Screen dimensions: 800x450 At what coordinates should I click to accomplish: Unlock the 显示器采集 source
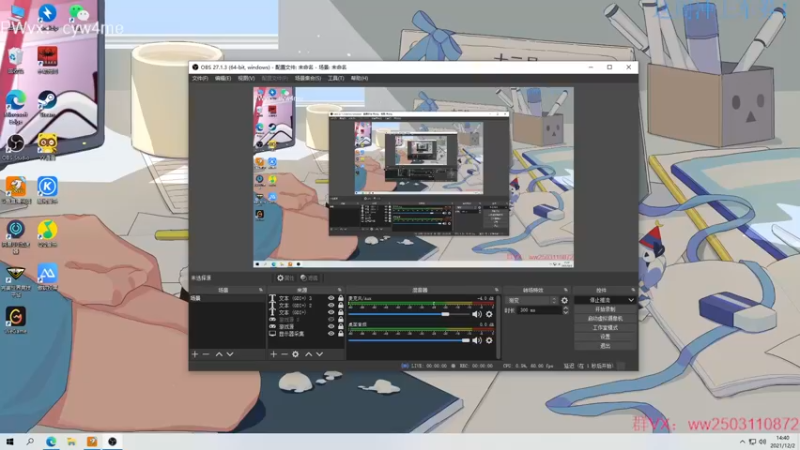click(341, 334)
